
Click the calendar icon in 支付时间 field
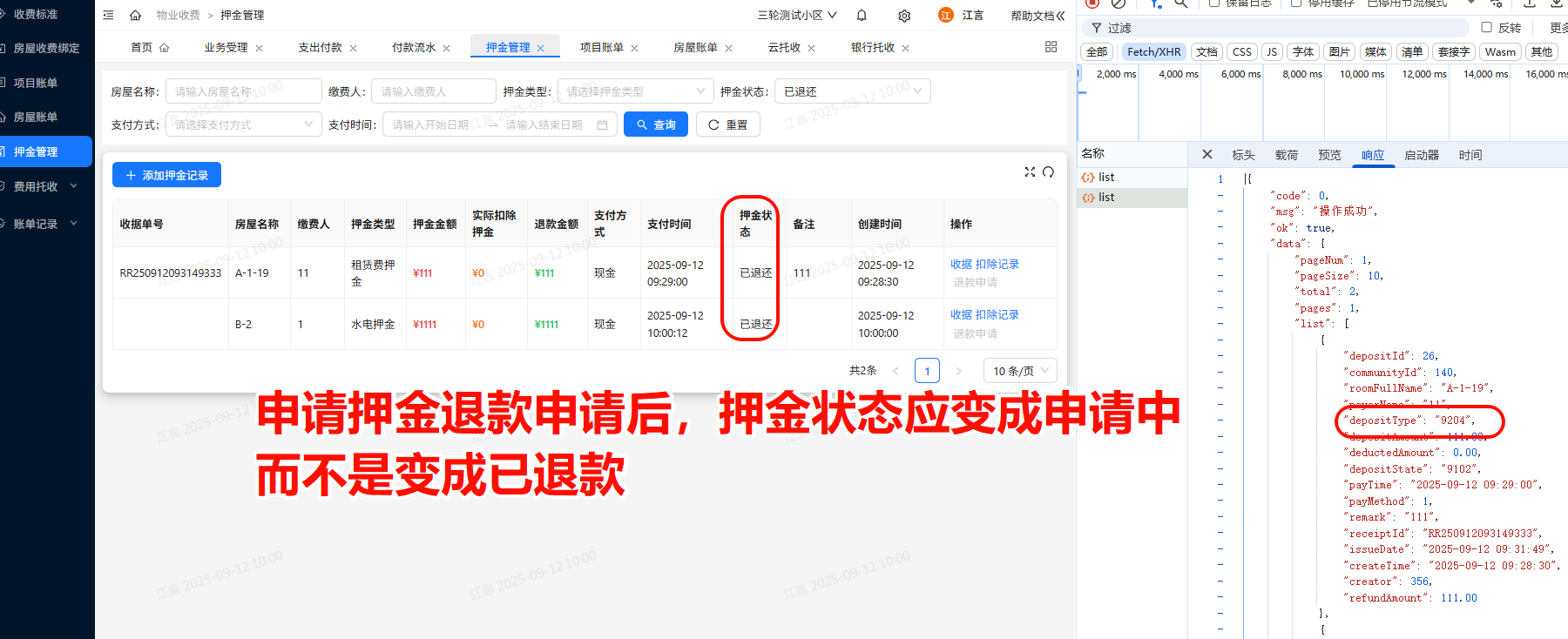click(602, 124)
